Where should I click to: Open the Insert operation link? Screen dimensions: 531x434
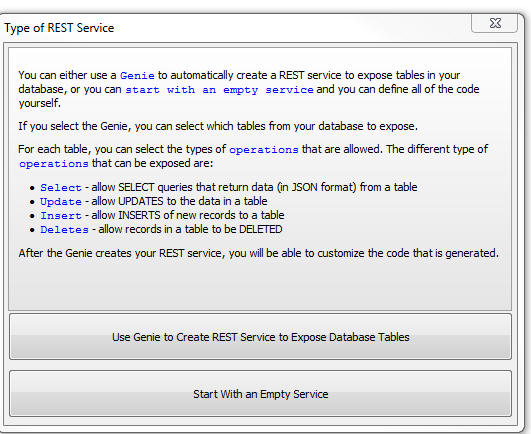pyautogui.click(x=61, y=215)
